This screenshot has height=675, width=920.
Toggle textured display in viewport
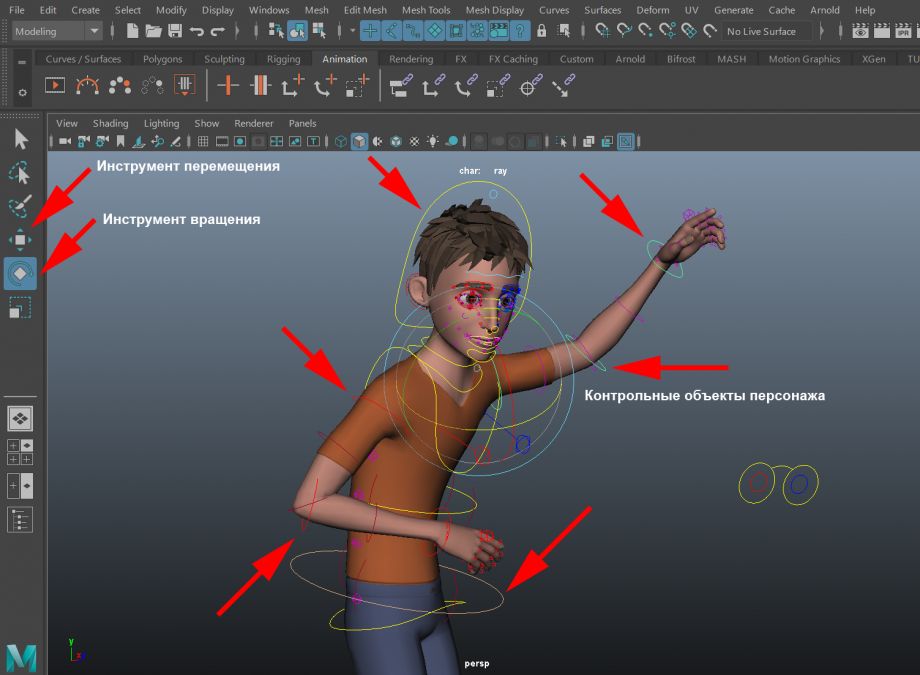pyautogui.click(x=414, y=141)
